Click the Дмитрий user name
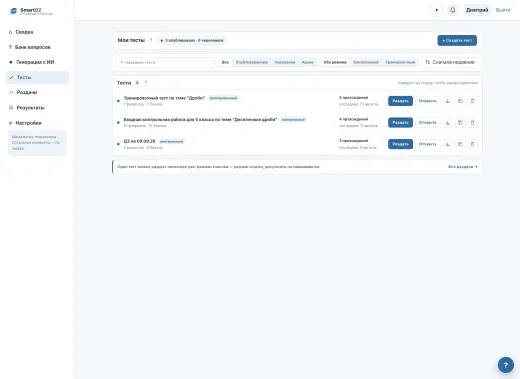 (x=477, y=10)
